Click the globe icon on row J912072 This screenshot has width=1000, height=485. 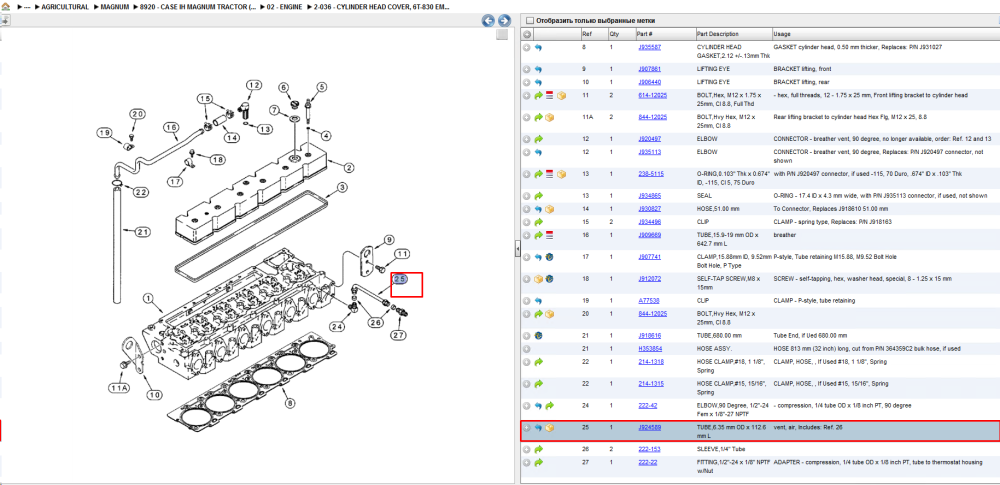tap(550, 279)
